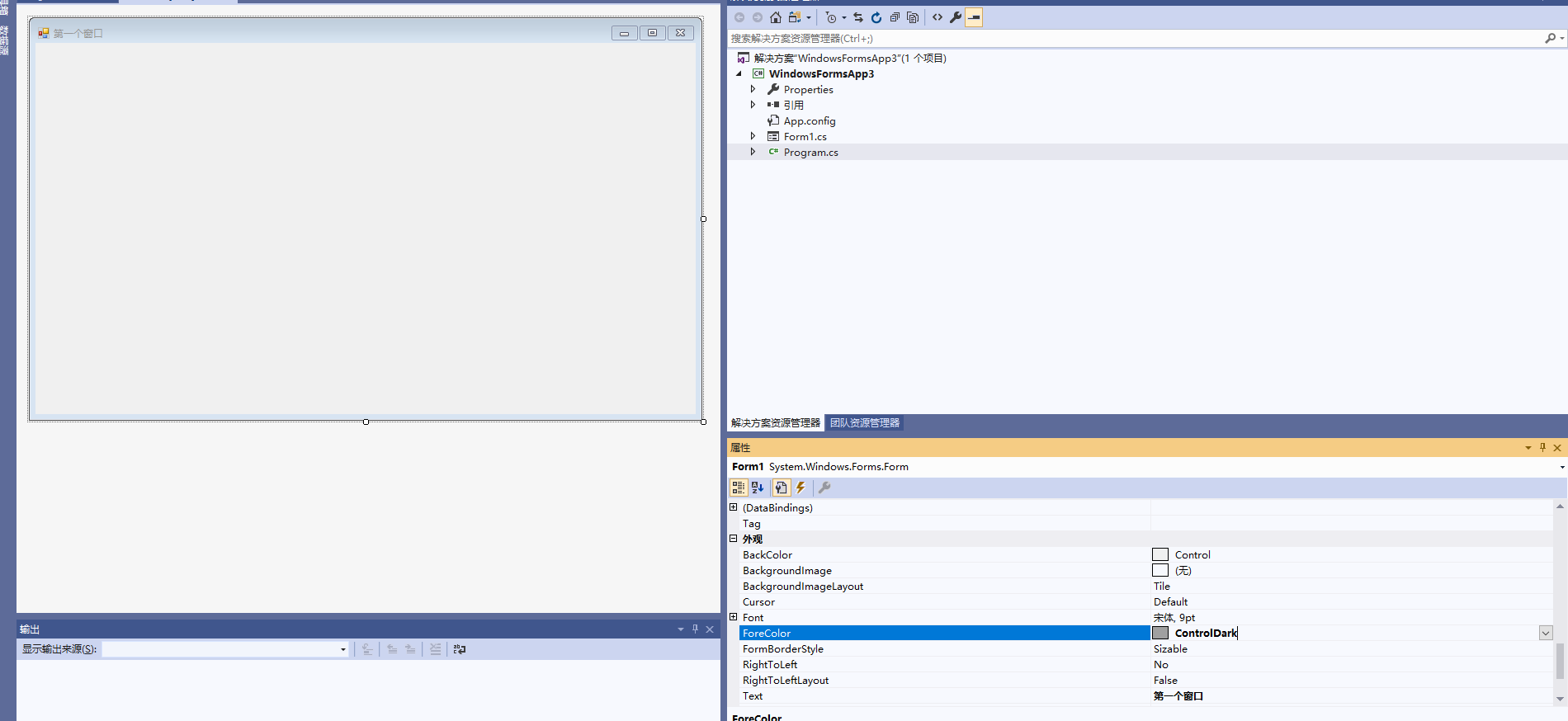
Task: Collapse the WindowsFormsApp3 project node
Action: 739,73
